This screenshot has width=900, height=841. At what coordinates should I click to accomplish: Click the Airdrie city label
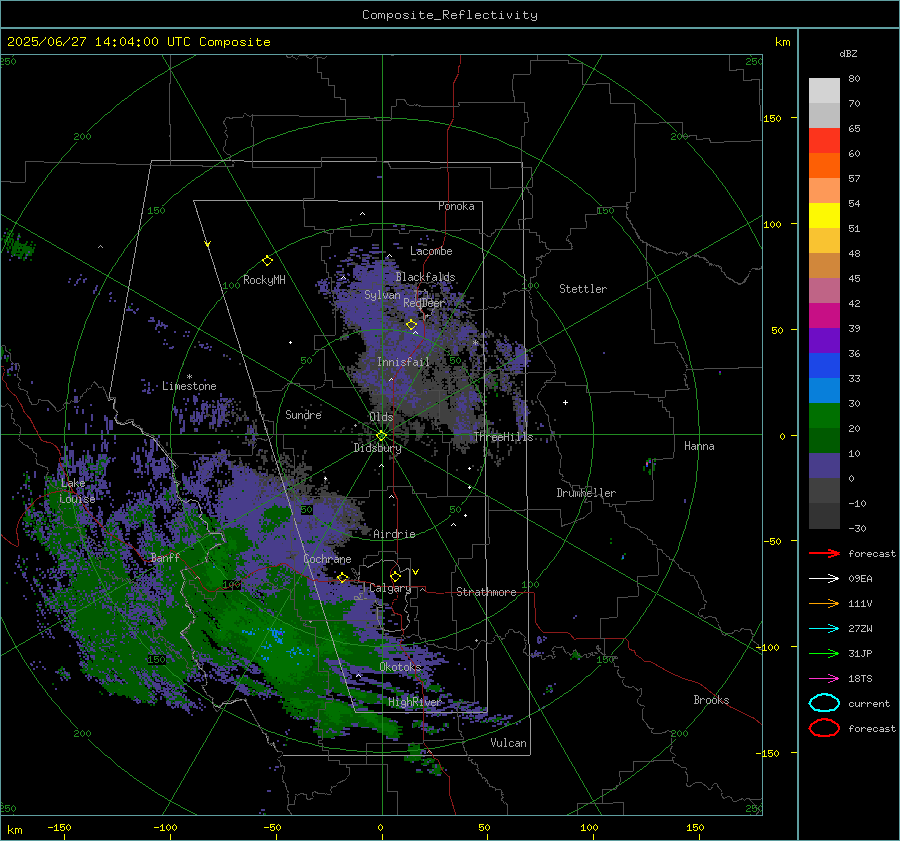[394, 534]
